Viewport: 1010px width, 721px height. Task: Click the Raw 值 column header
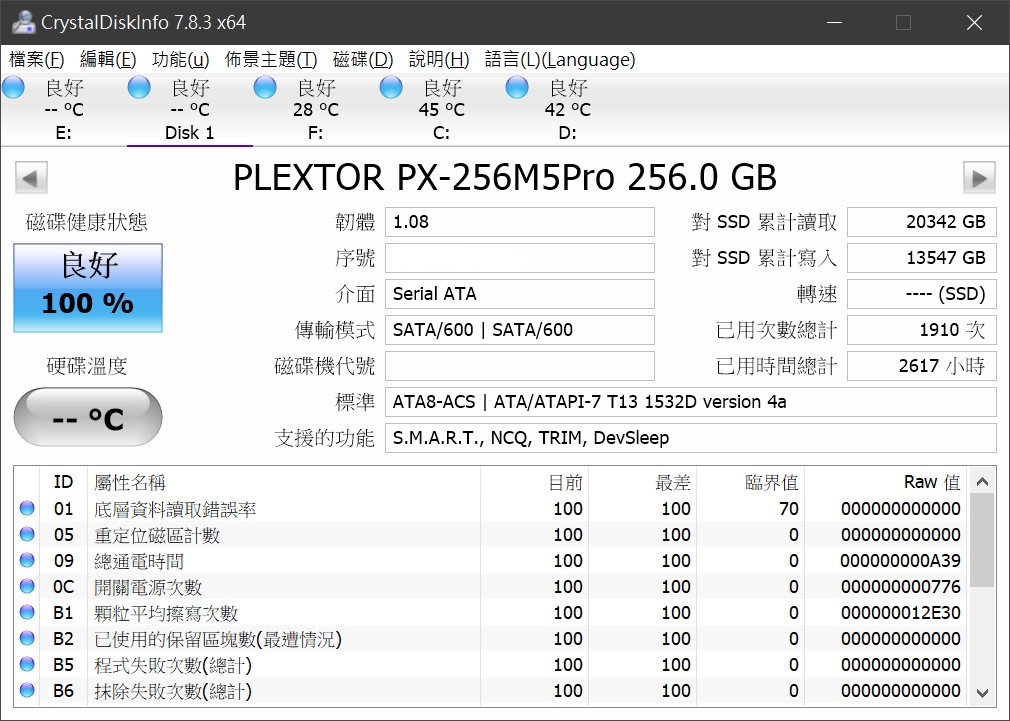click(885, 482)
